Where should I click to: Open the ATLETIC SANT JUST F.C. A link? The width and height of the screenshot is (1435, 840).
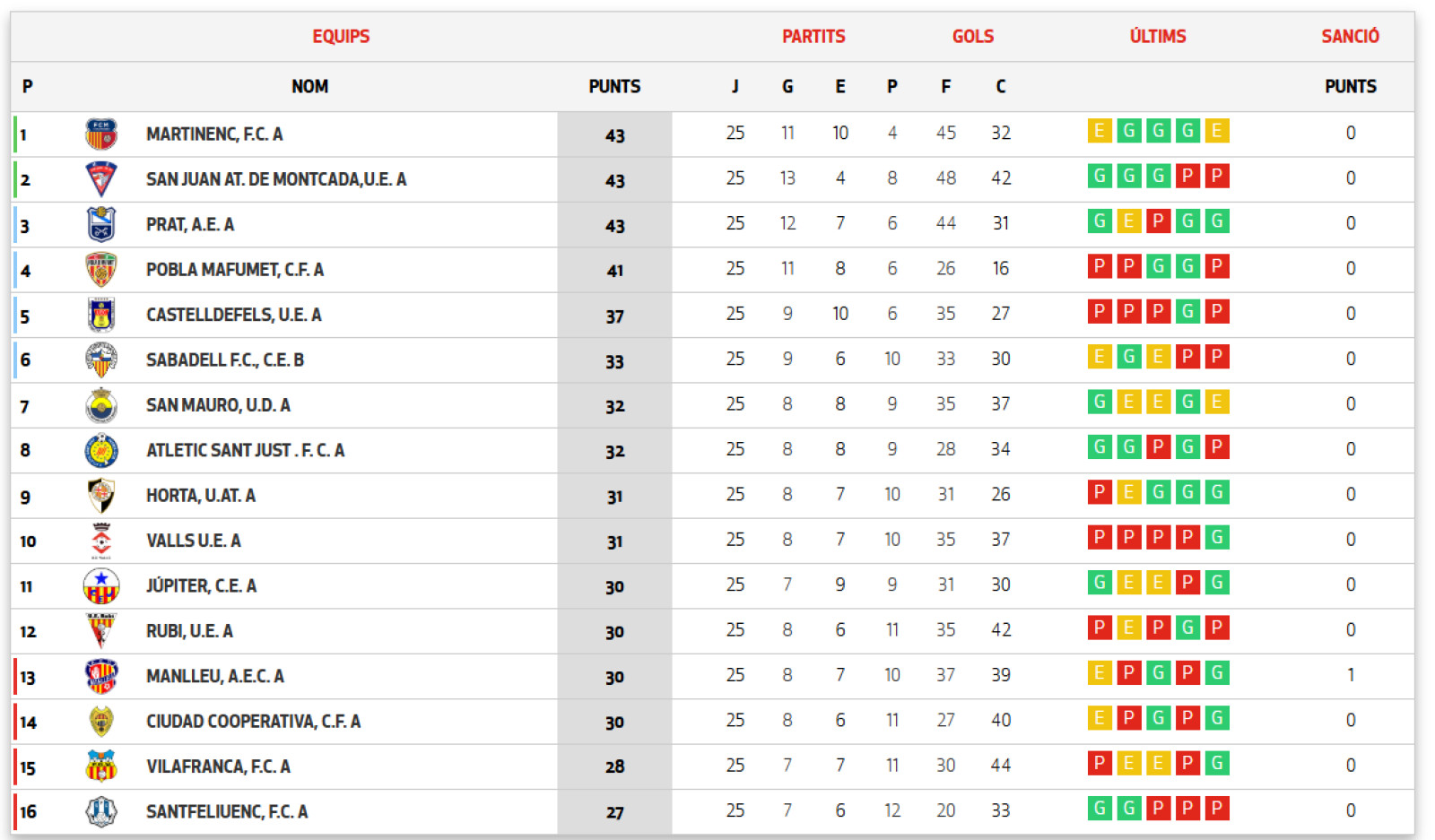(x=245, y=450)
